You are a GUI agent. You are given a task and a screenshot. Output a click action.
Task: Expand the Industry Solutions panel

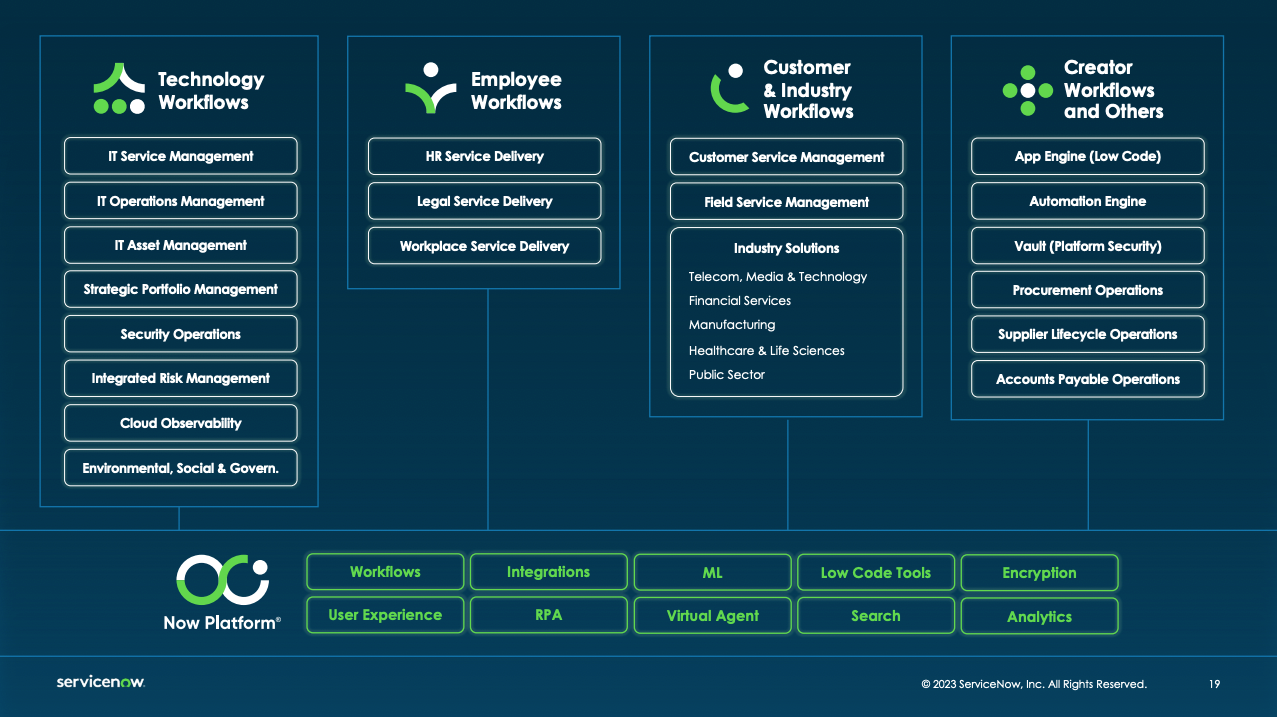click(x=787, y=248)
